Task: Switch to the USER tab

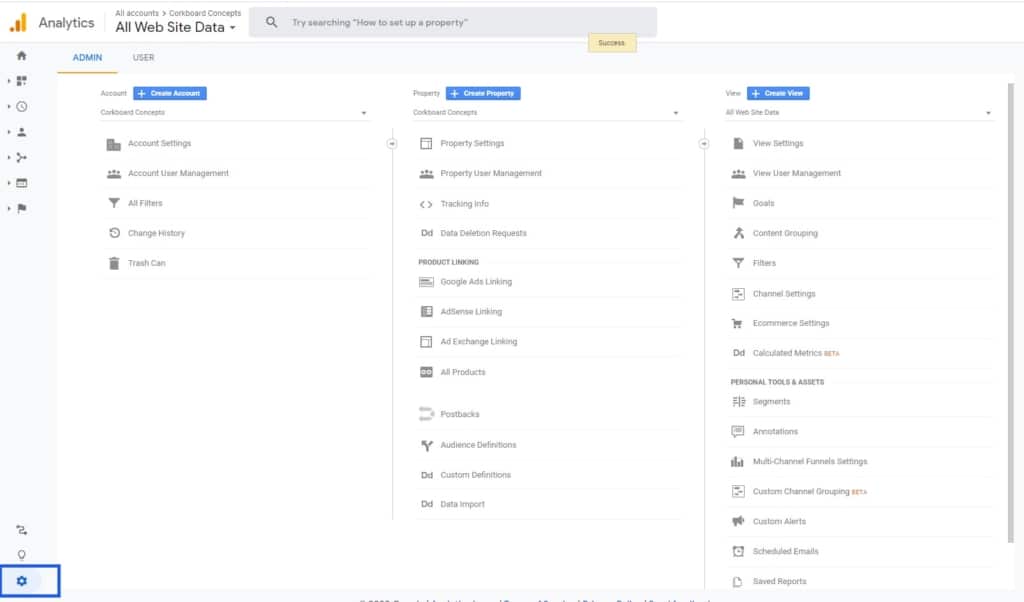Action: (143, 58)
